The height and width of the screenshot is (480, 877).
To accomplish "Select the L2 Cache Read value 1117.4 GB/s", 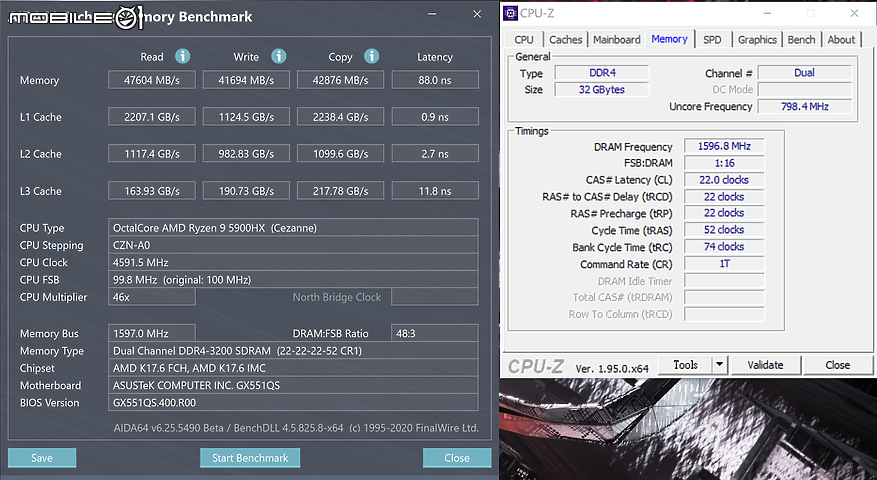I will click(x=152, y=154).
